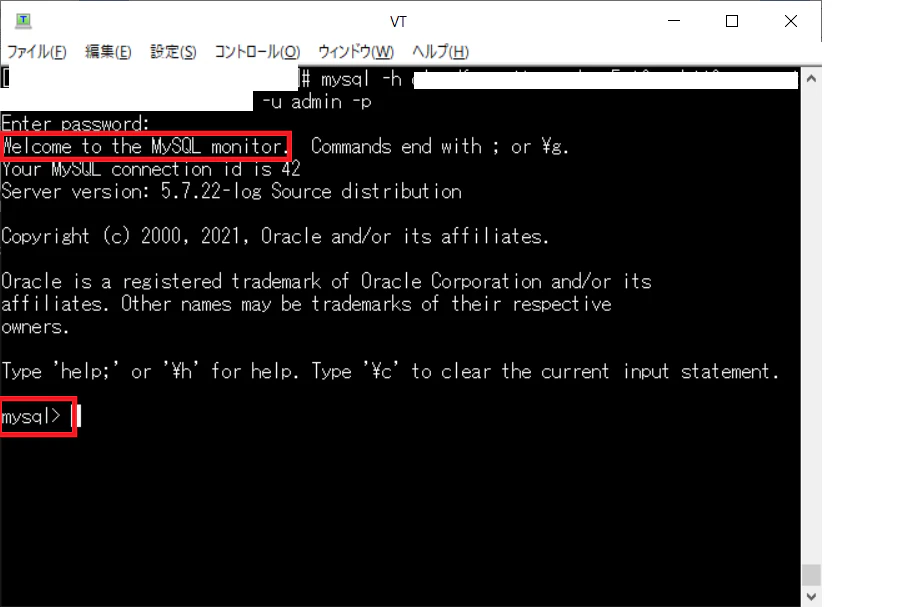
Task: Click the VT window title text
Action: pyautogui.click(x=398, y=22)
